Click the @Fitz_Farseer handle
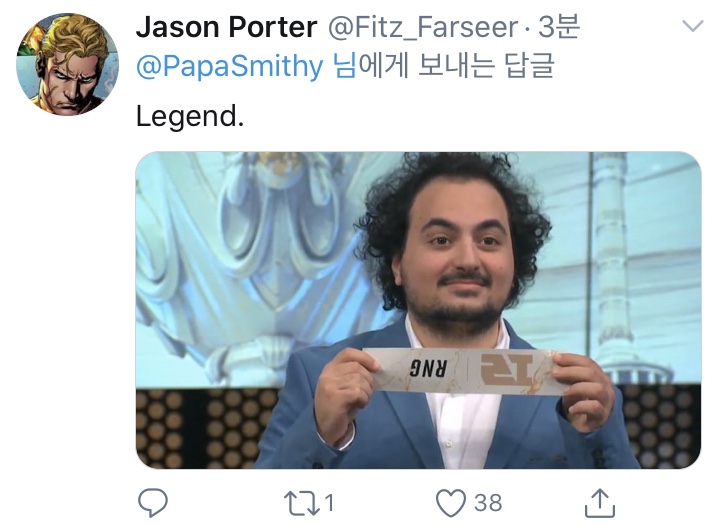The height and width of the screenshot is (526, 705). (x=423, y=28)
